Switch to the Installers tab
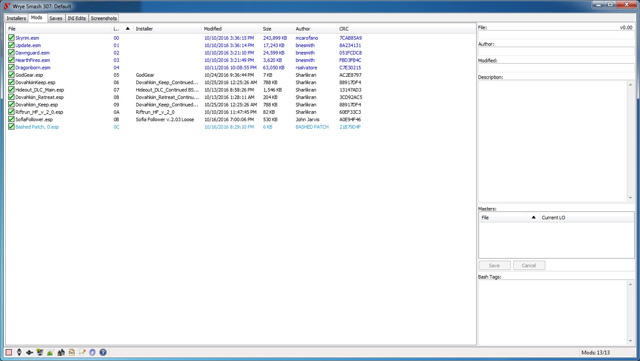 (x=16, y=18)
